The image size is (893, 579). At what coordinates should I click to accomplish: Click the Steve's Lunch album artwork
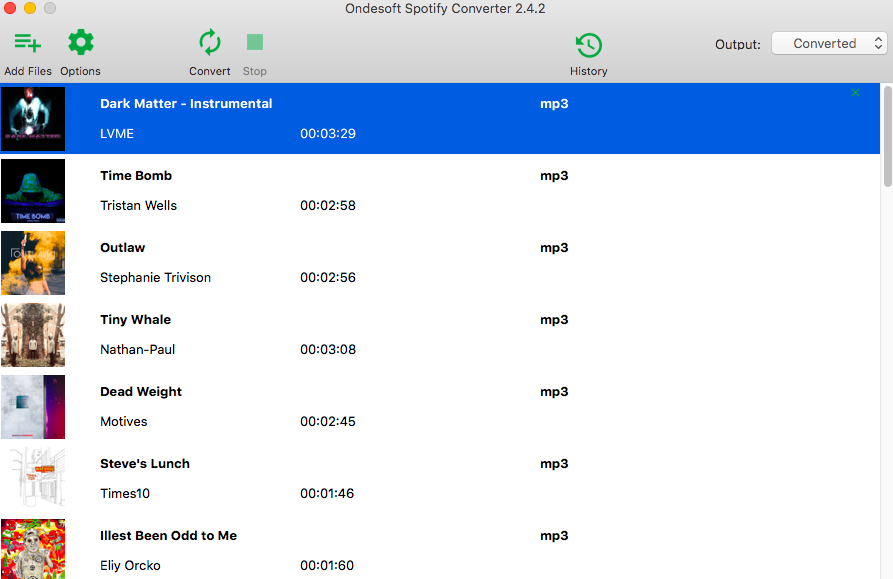pyautogui.click(x=33, y=479)
